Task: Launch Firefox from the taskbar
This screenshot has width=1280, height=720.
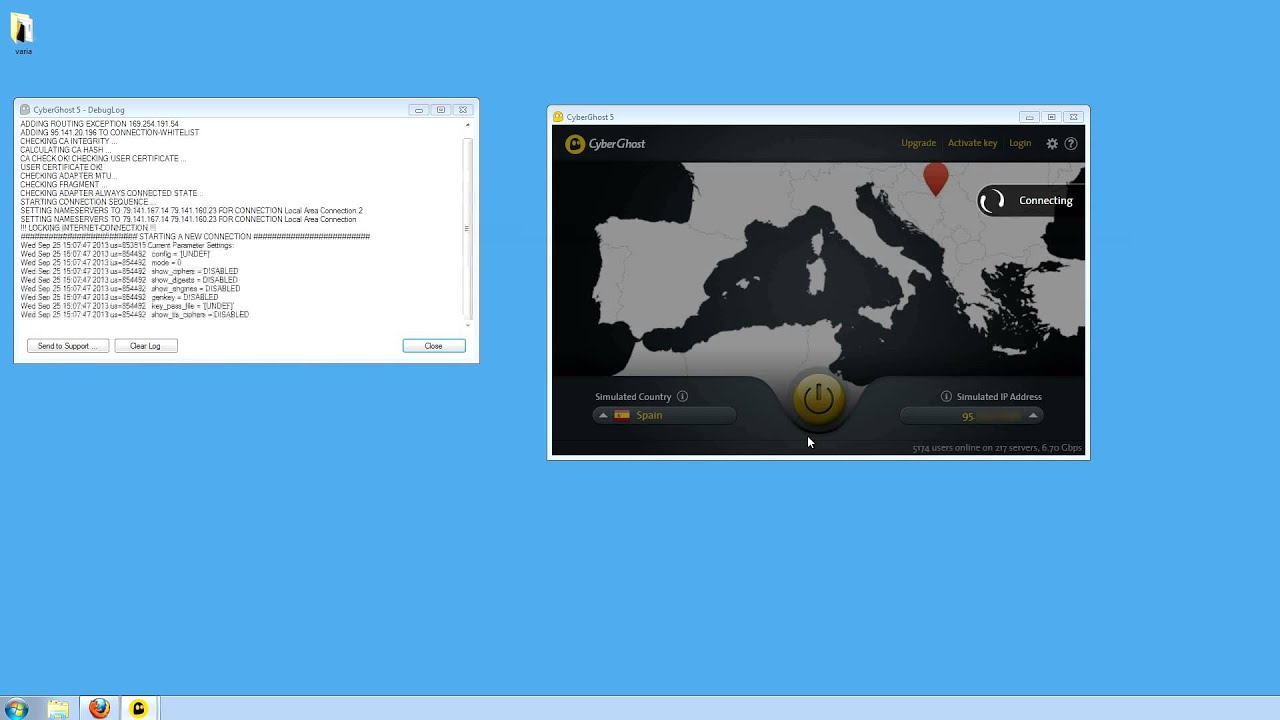Action: 99,709
